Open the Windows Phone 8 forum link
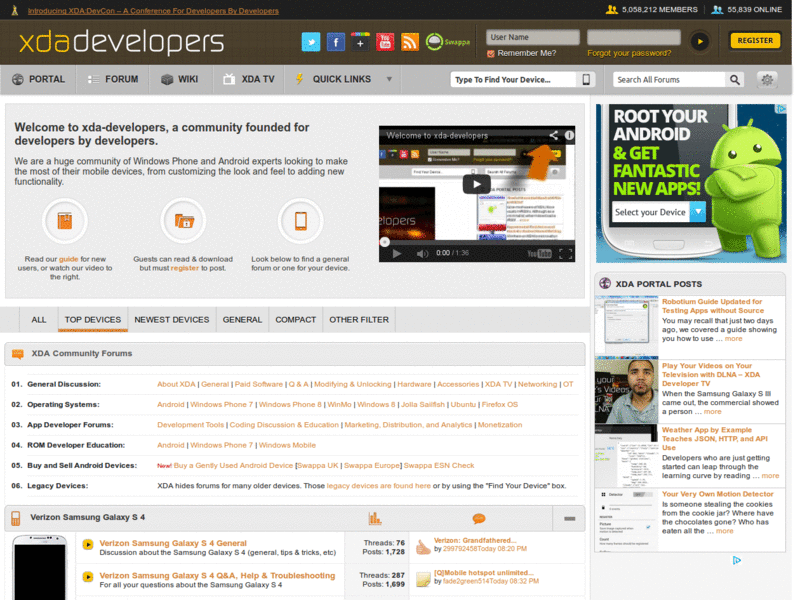 click(x=290, y=405)
